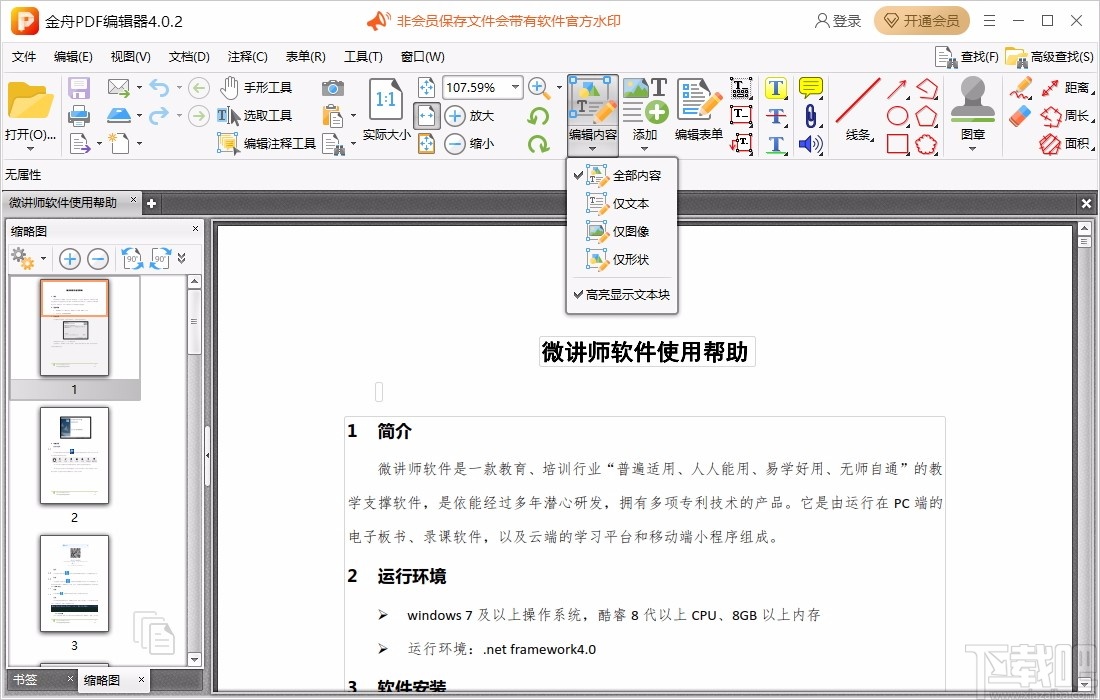Open the 注释(C) menu

click(x=246, y=56)
